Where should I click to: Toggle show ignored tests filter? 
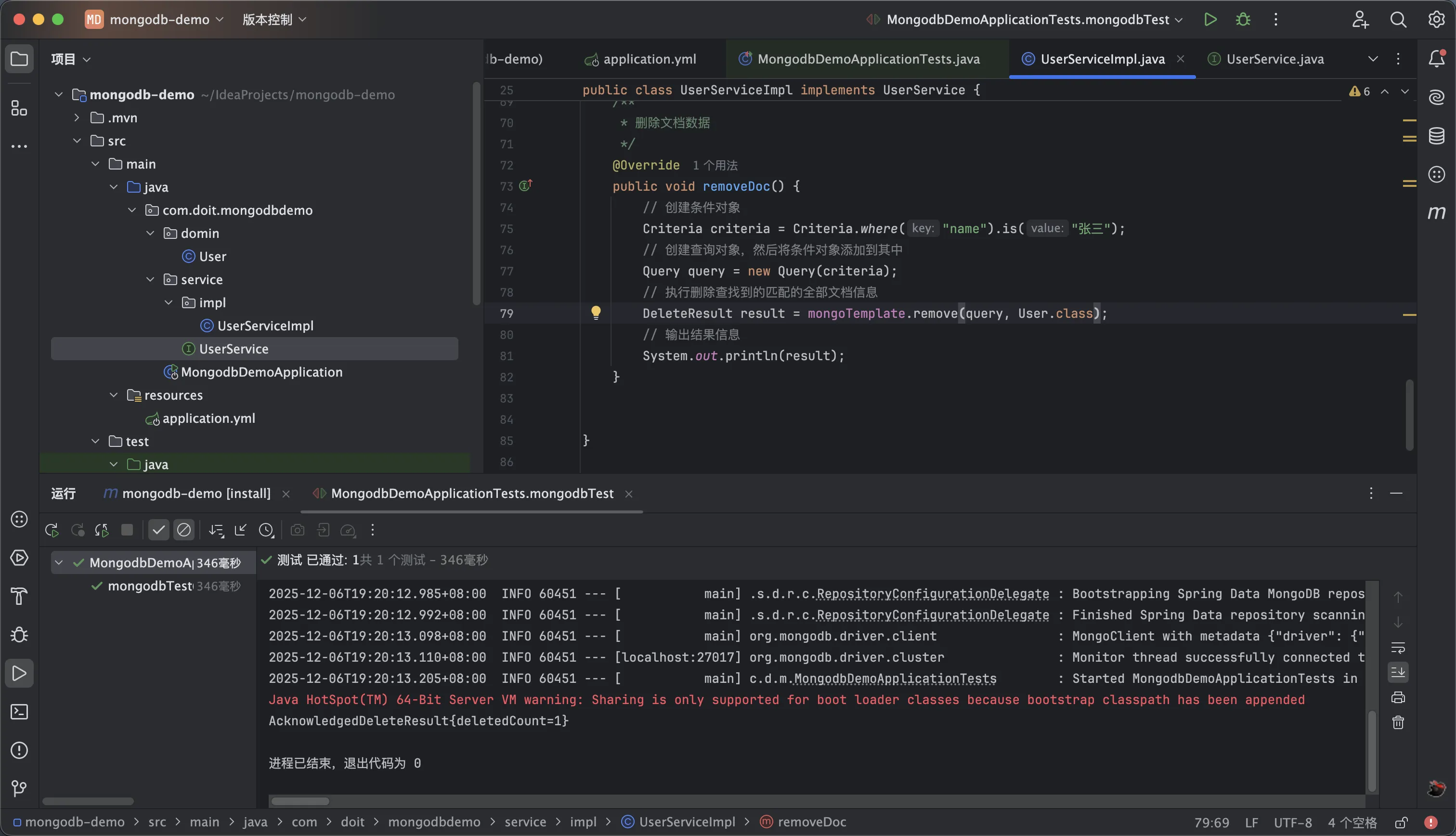coord(183,530)
